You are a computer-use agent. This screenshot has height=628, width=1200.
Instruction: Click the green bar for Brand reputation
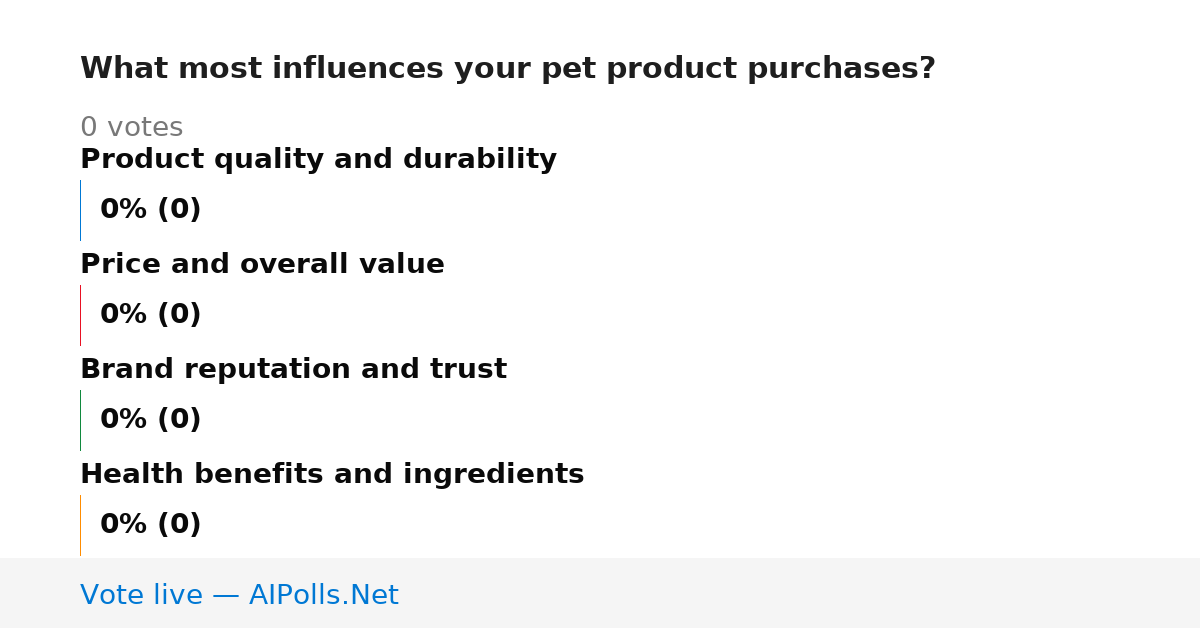pyautogui.click(x=80, y=420)
